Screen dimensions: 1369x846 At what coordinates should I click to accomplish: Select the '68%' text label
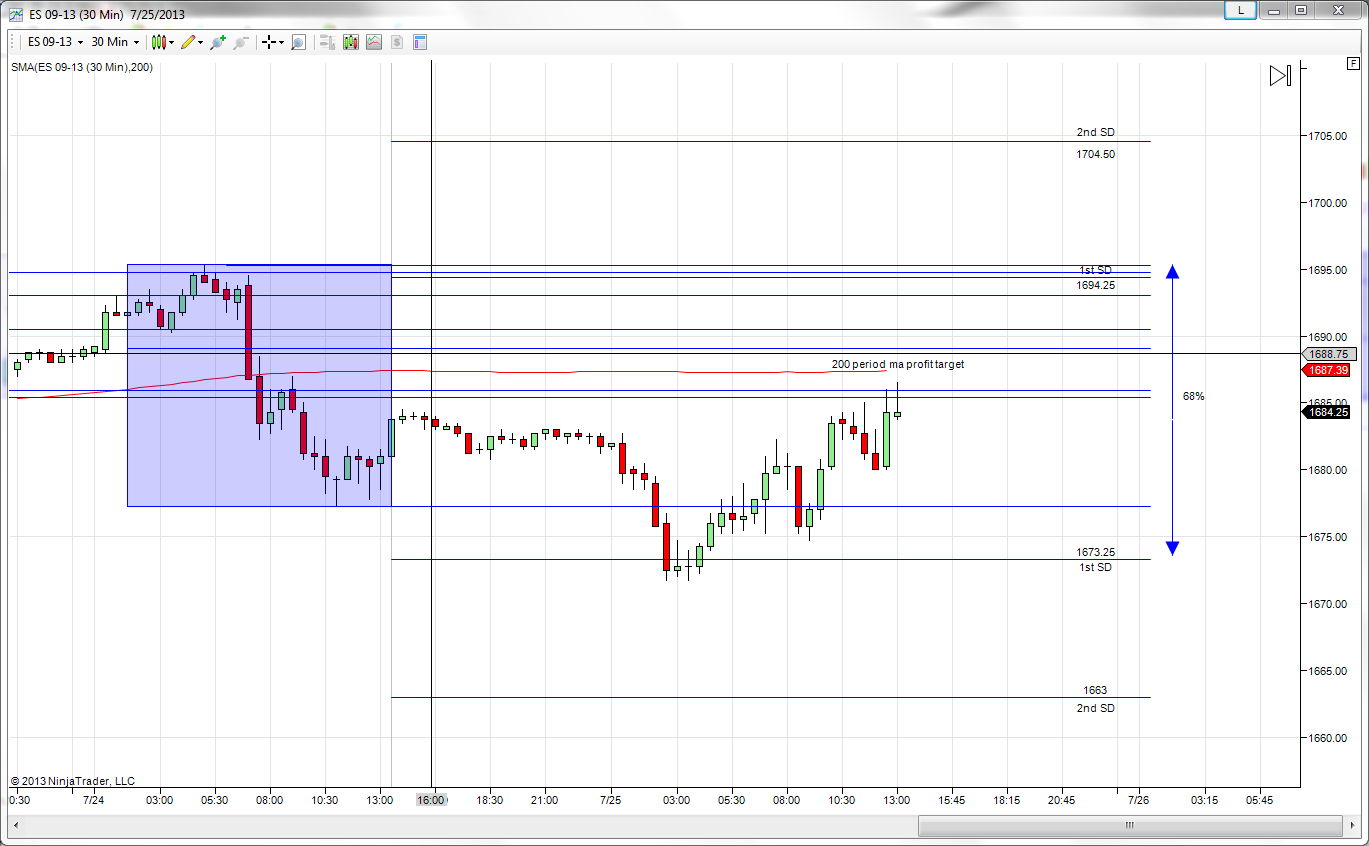click(1193, 396)
